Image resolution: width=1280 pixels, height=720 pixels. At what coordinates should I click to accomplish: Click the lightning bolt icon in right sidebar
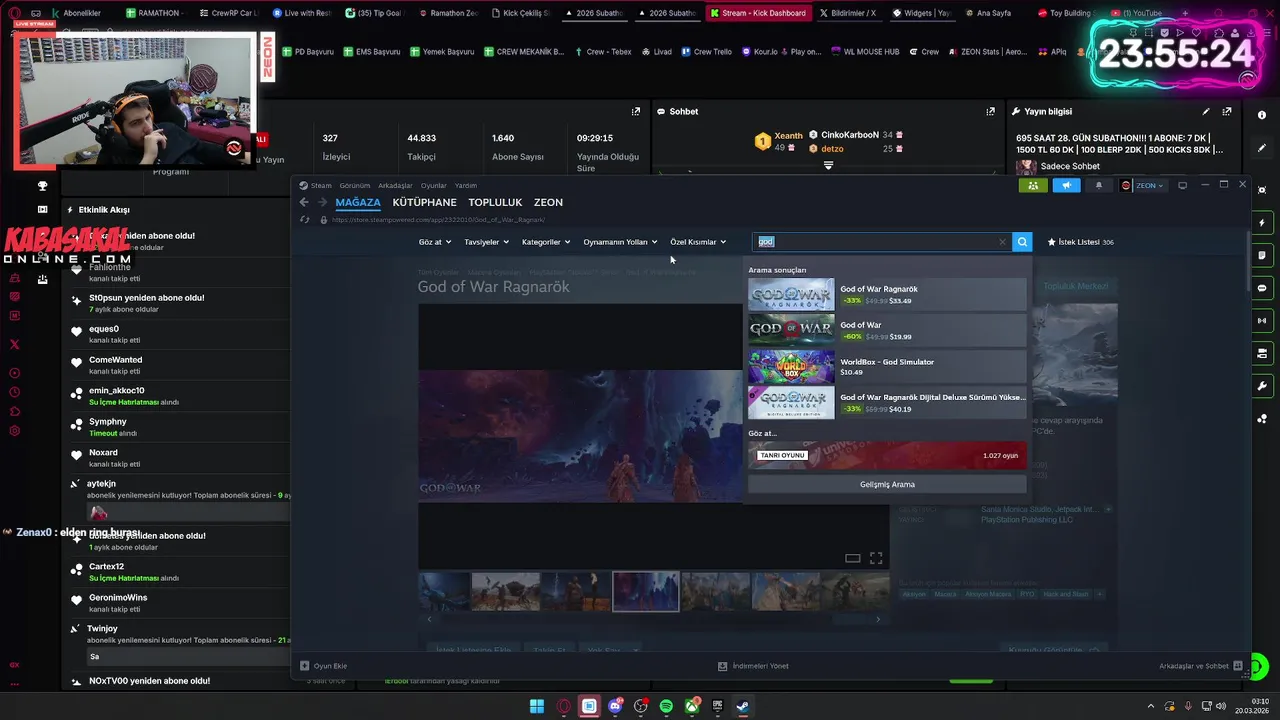[1262, 223]
